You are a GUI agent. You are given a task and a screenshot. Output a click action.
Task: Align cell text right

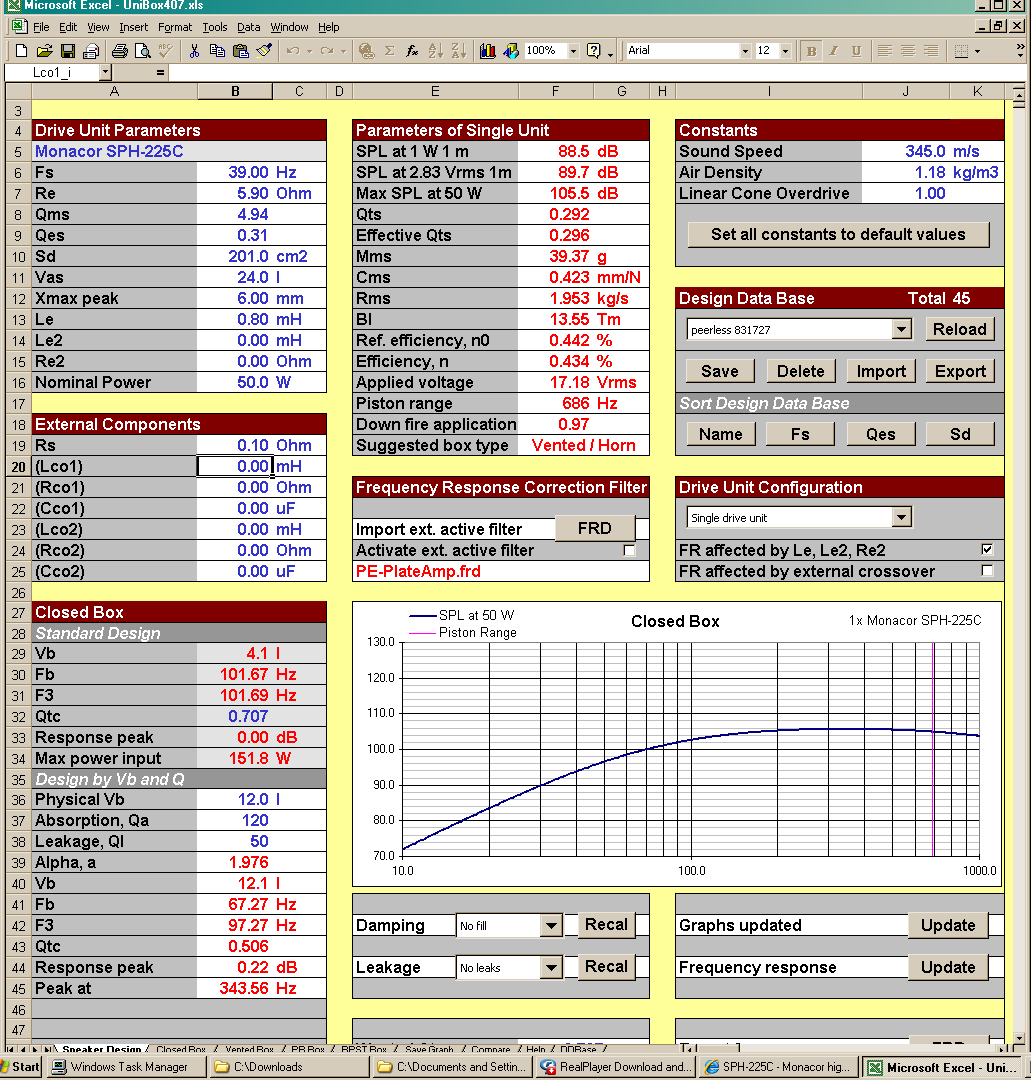[x=930, y=50]
